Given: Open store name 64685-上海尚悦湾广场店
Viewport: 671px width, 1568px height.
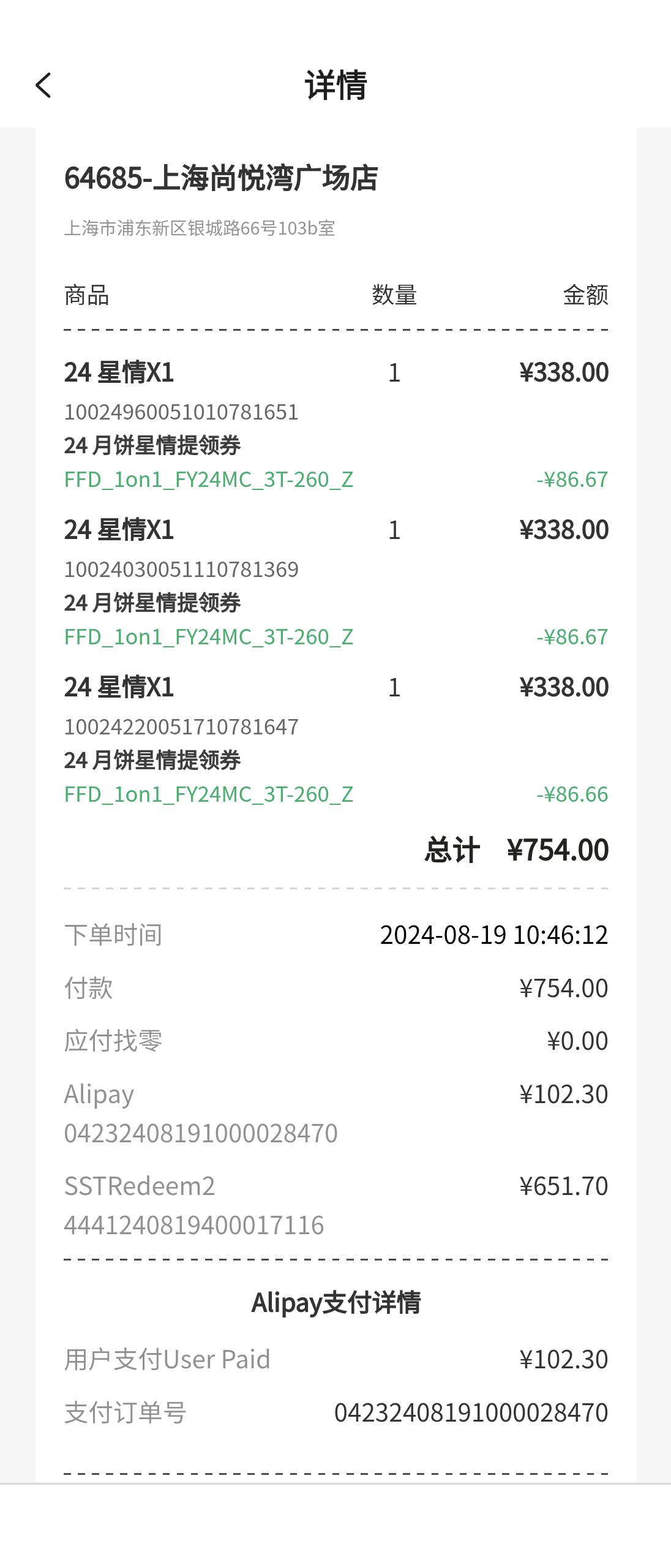Looking at the screenshot, I should point(221,178).
